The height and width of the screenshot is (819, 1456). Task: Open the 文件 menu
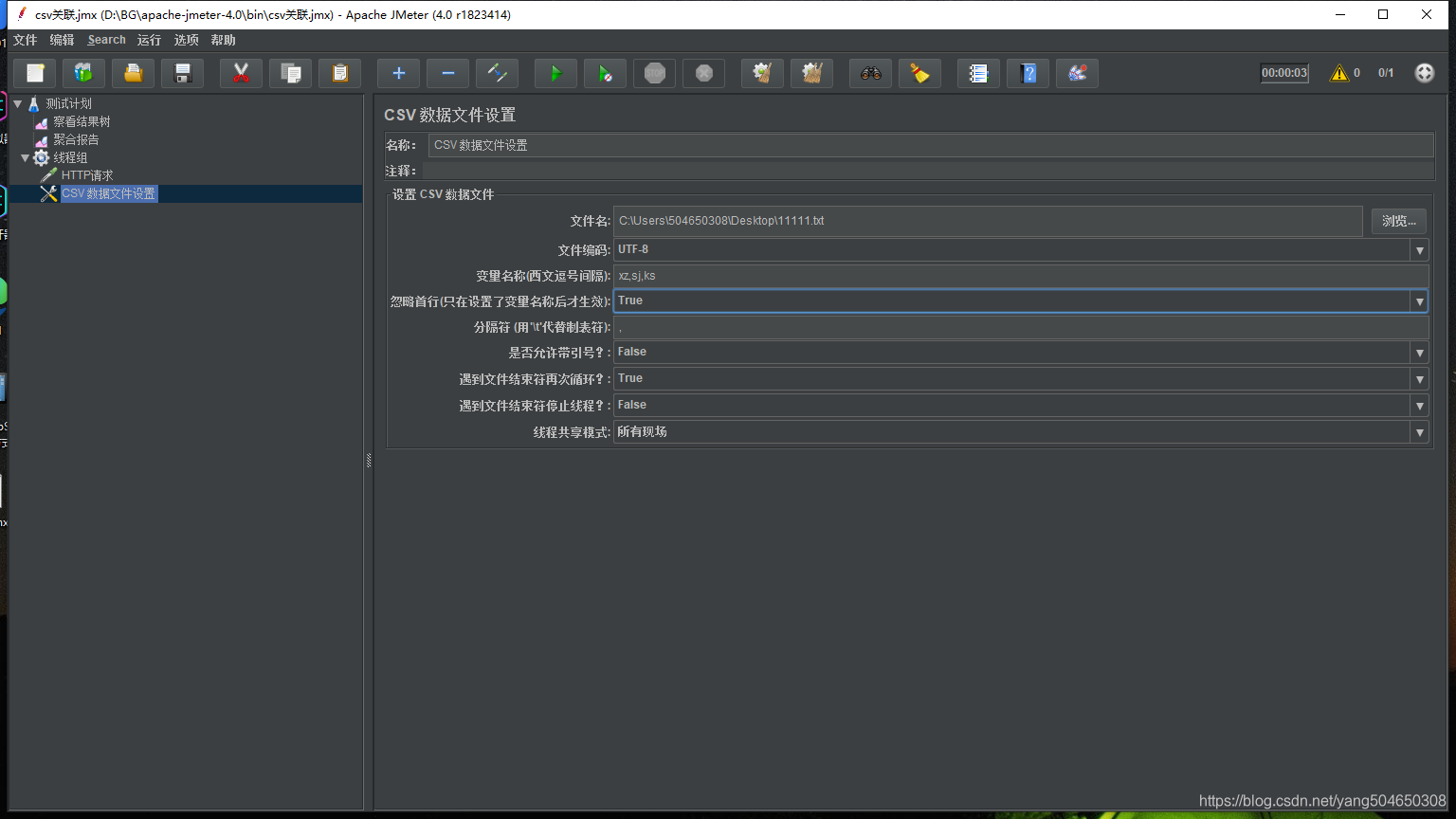25,40
